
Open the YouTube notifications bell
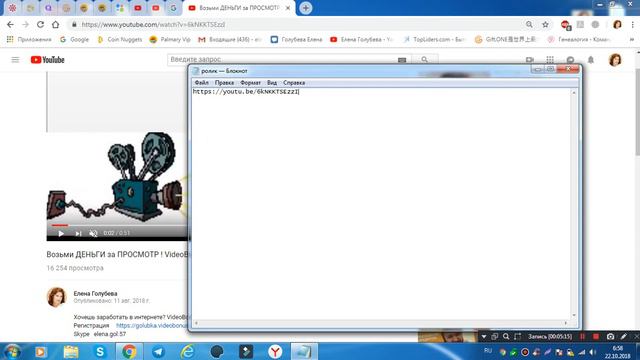(591, 60)
